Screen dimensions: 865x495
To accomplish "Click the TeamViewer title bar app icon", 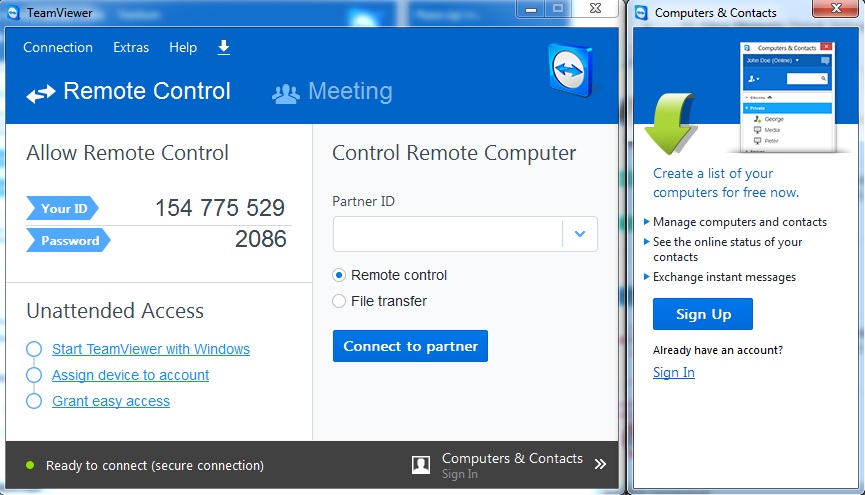I will [x=14, y=12].
